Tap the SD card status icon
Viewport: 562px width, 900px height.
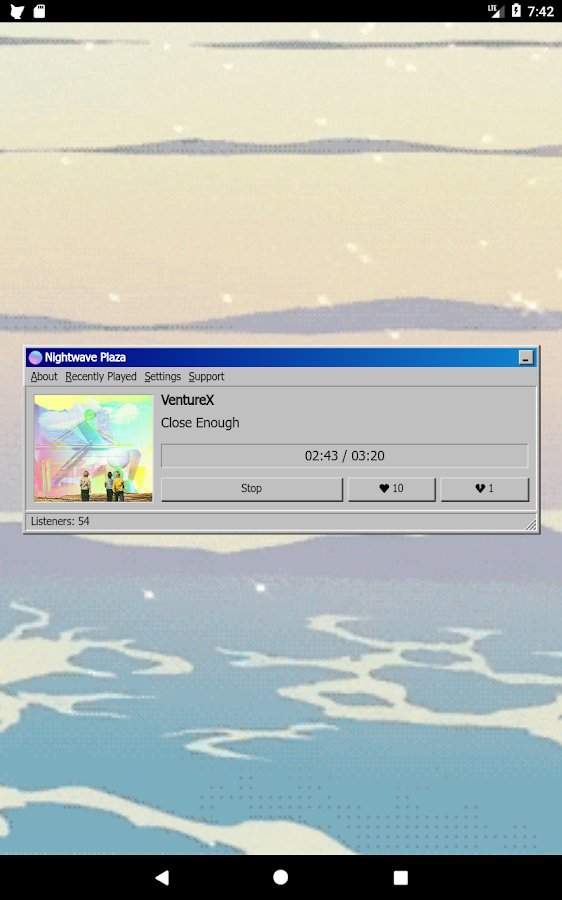pos(39,11)
